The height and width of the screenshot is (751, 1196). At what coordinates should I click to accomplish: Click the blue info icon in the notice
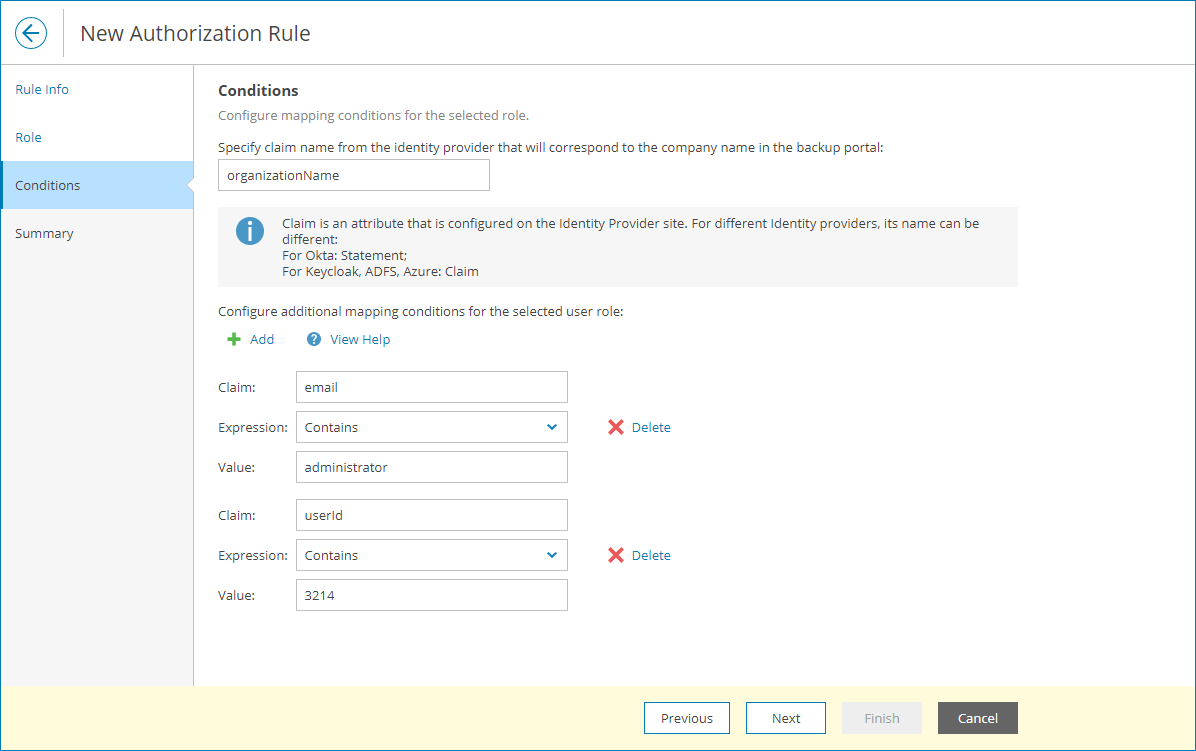coord(250,230)
